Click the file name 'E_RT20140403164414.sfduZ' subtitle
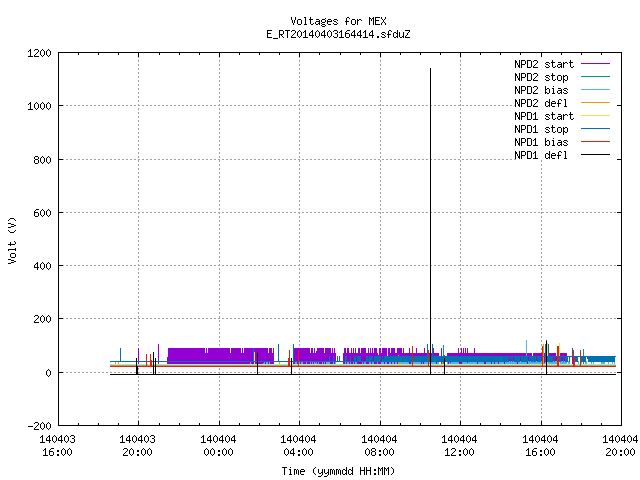The image size is (640, 480). [x=338, y=34]
